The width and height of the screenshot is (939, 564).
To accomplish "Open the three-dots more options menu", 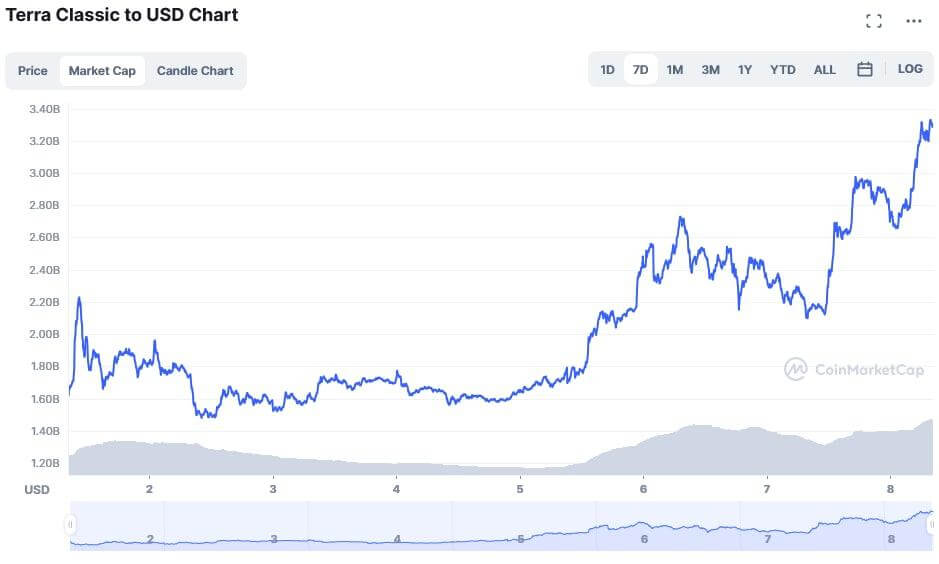I will coord(913,21).
